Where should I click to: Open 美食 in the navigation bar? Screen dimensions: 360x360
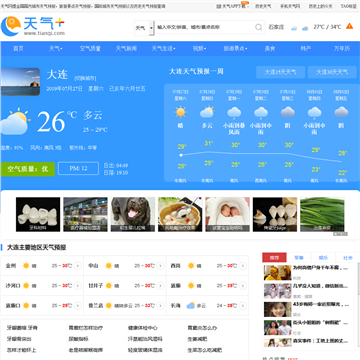[270, 49]
